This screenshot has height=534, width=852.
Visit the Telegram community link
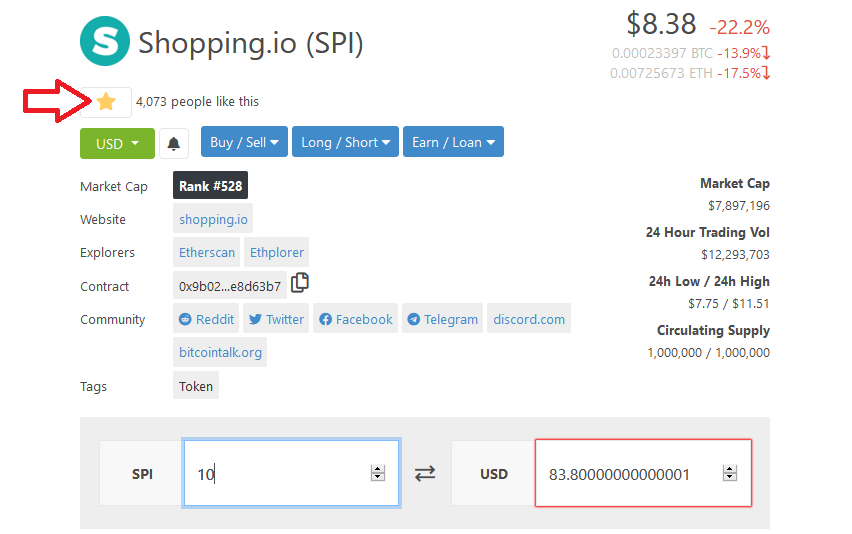click(x=442, y=319)
